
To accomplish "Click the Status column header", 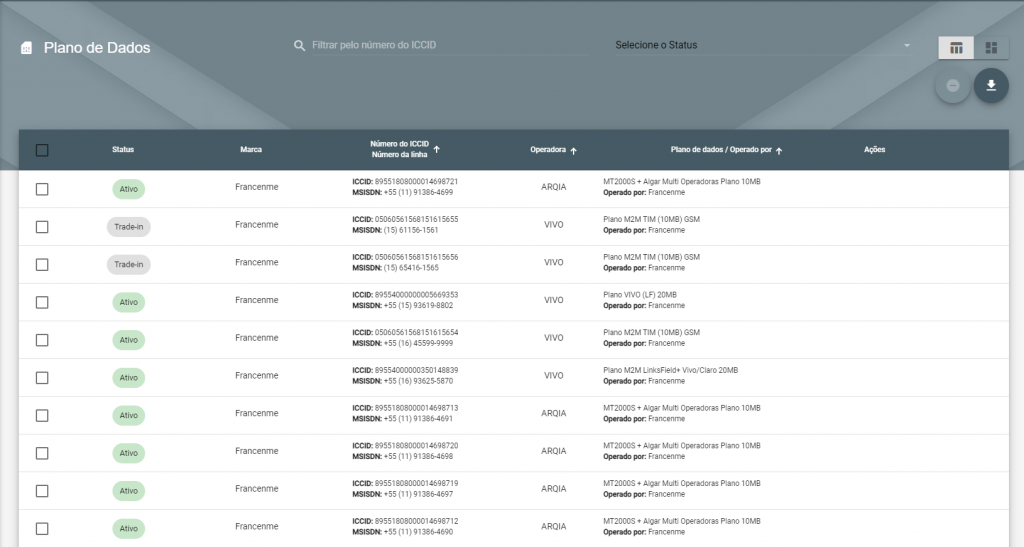I will click(x=123, y=149).
